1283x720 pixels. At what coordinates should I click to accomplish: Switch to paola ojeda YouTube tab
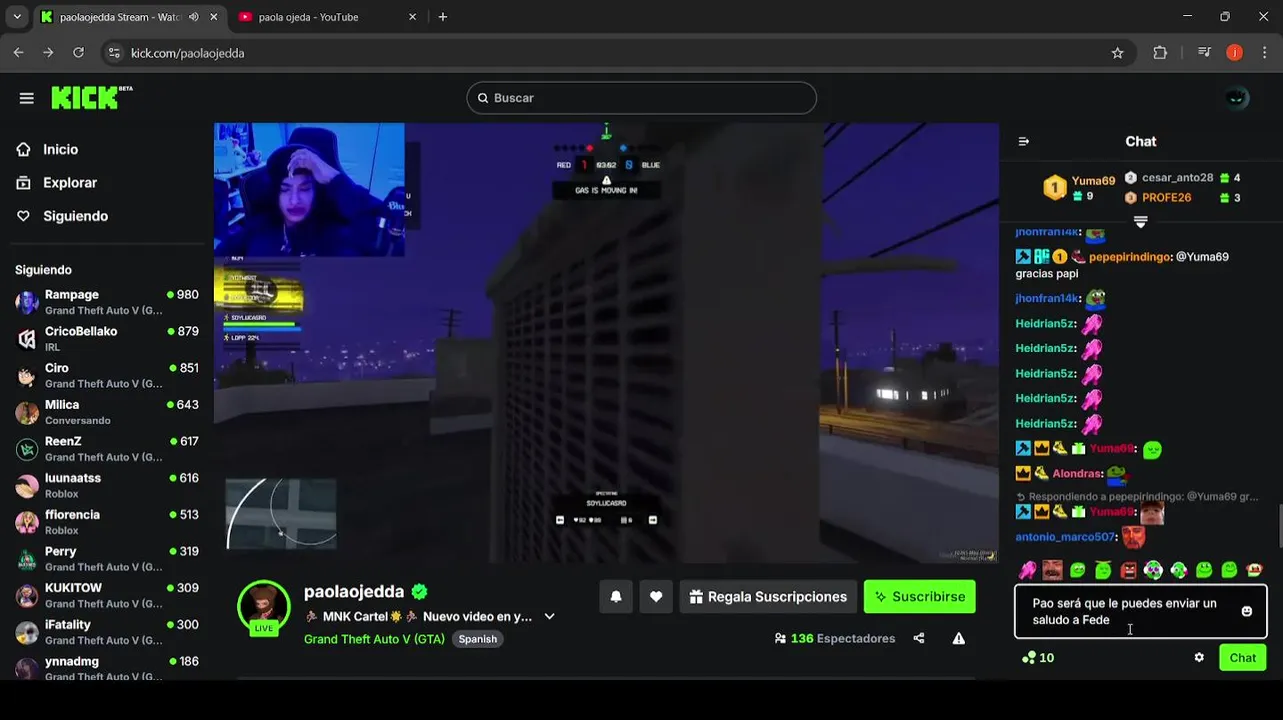click(326, 17)
